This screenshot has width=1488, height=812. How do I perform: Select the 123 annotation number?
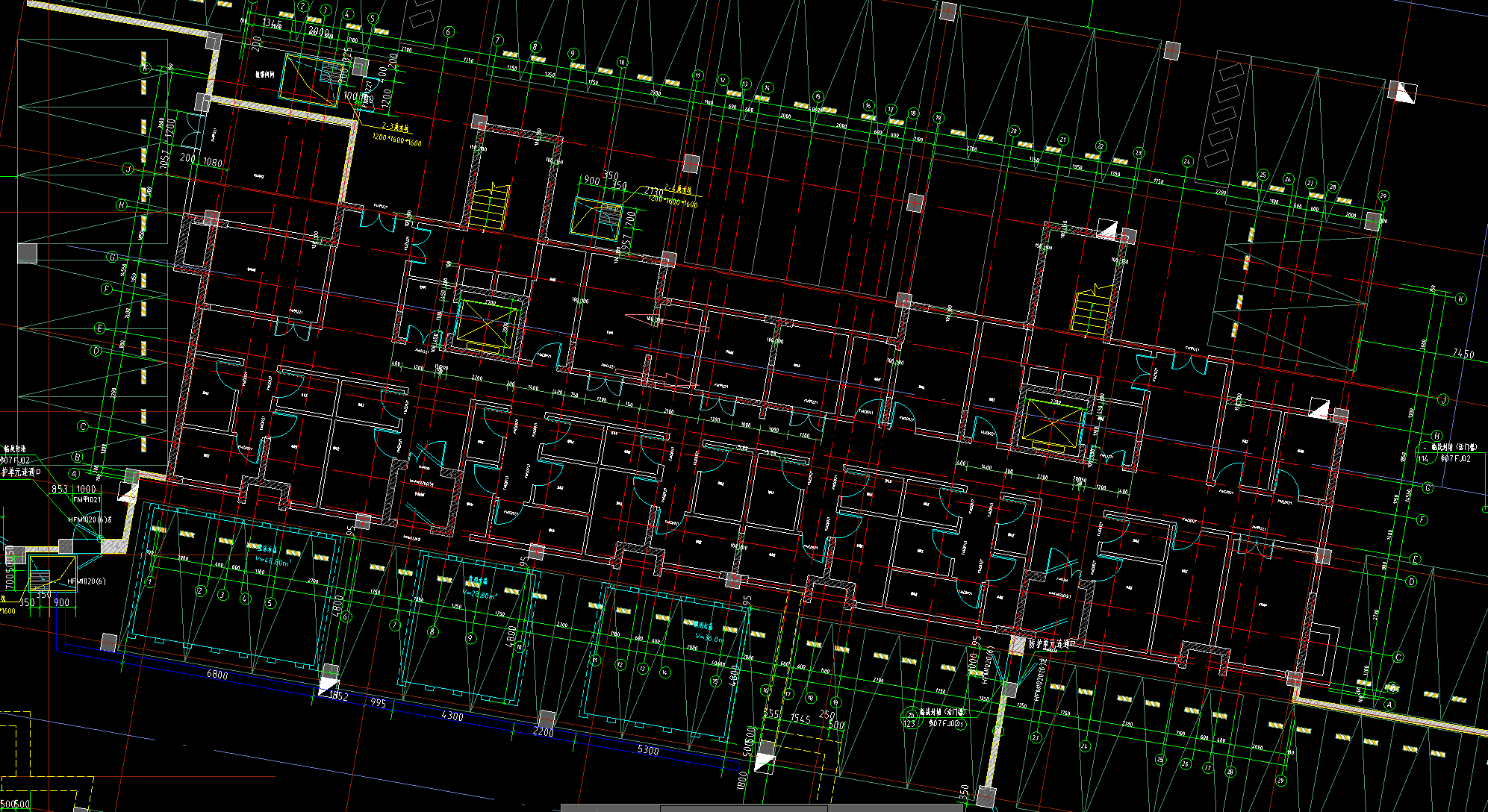click(909, 723)
